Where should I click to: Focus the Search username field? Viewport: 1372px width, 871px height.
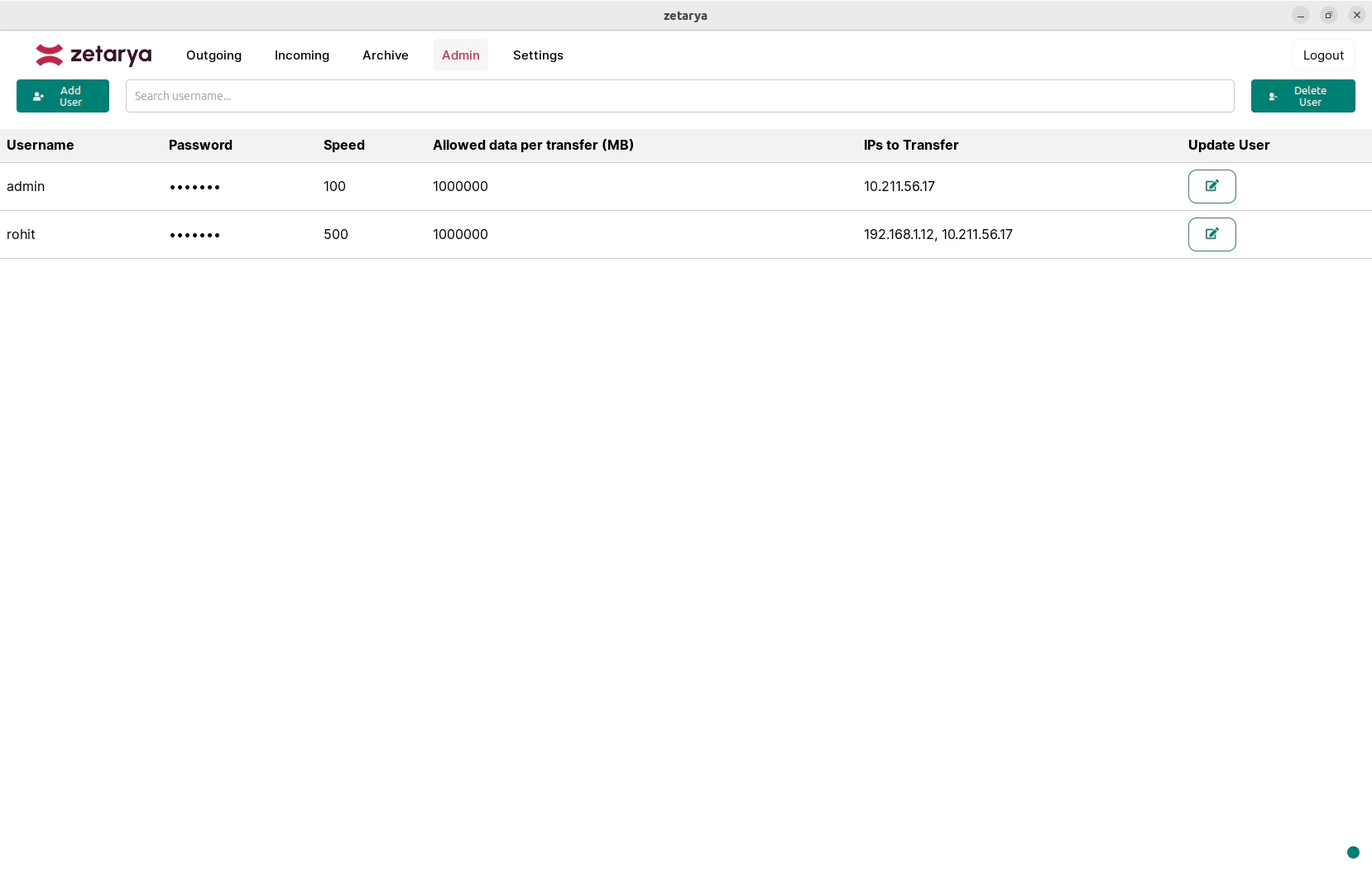(679, 96)
